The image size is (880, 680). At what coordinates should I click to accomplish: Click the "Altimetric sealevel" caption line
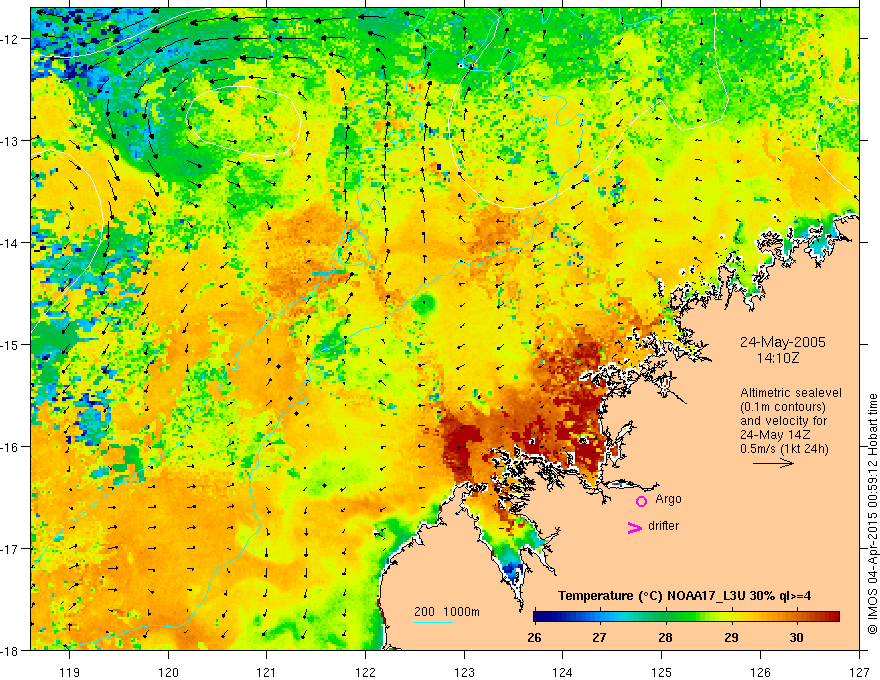point(791,393)
